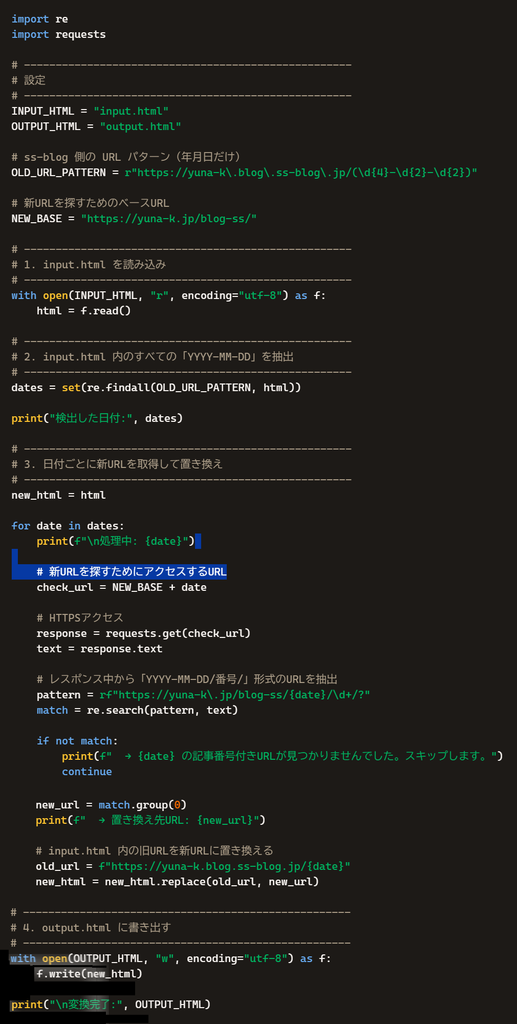Click the OLD_URL_PATTERN variable name

pyautogui.click(x=58, y=172)
